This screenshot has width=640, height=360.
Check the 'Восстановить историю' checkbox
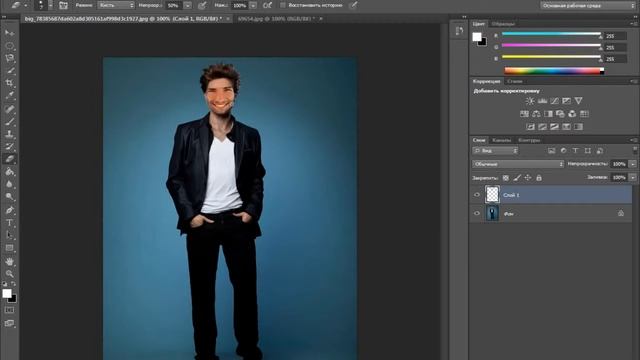283,5
